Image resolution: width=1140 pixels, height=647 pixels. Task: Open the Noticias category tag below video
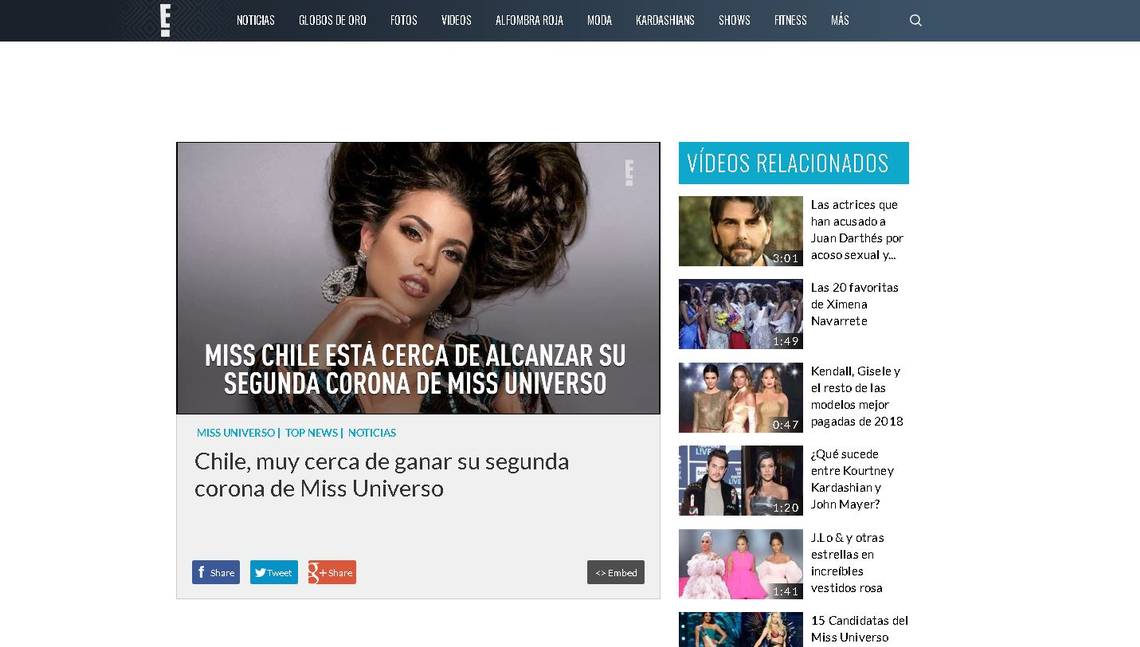(x=372, y=433)
